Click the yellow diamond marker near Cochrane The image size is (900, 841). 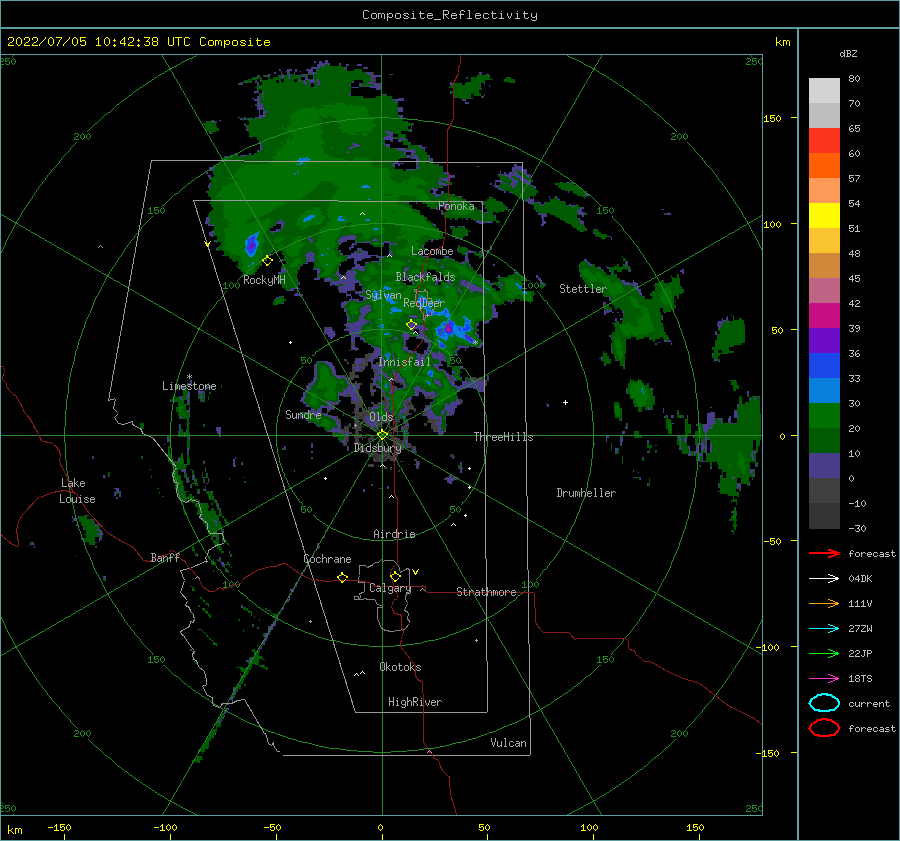342,578
